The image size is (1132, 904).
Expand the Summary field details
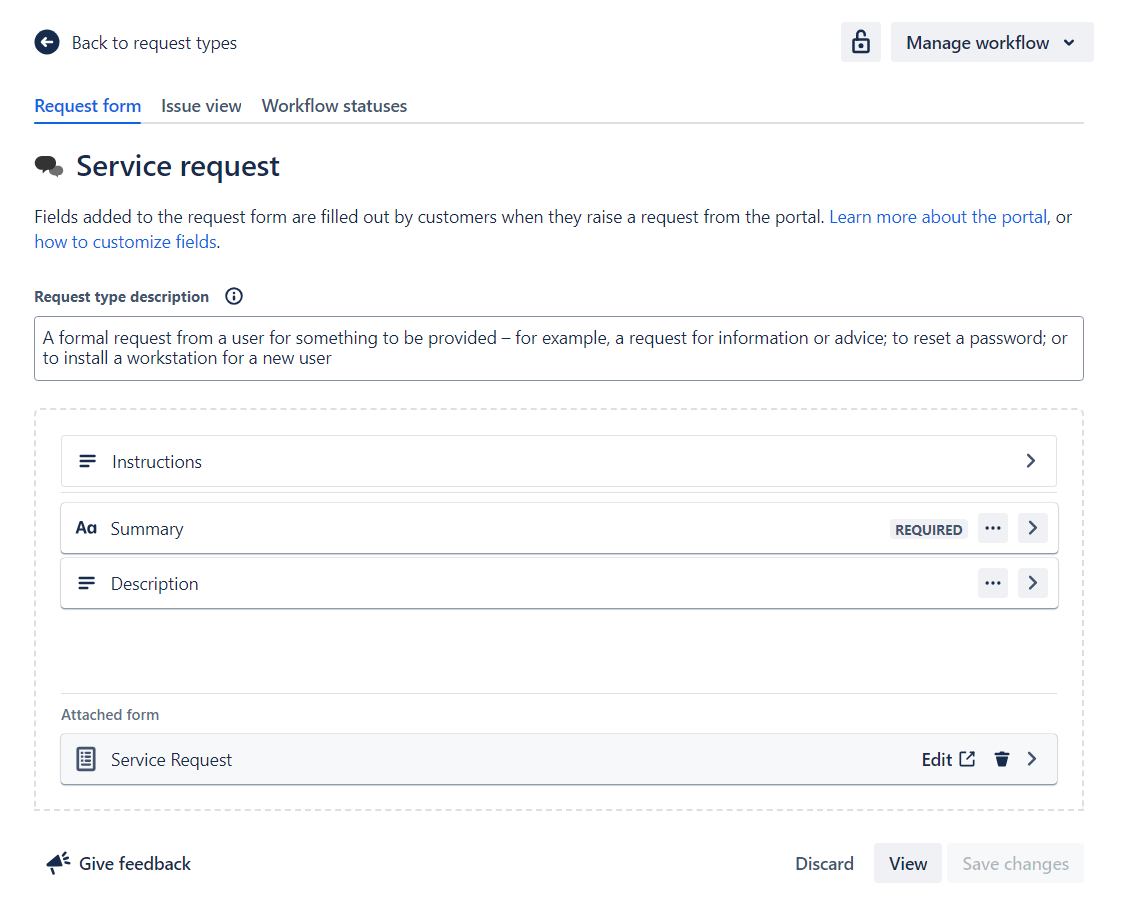[1032, 528]
